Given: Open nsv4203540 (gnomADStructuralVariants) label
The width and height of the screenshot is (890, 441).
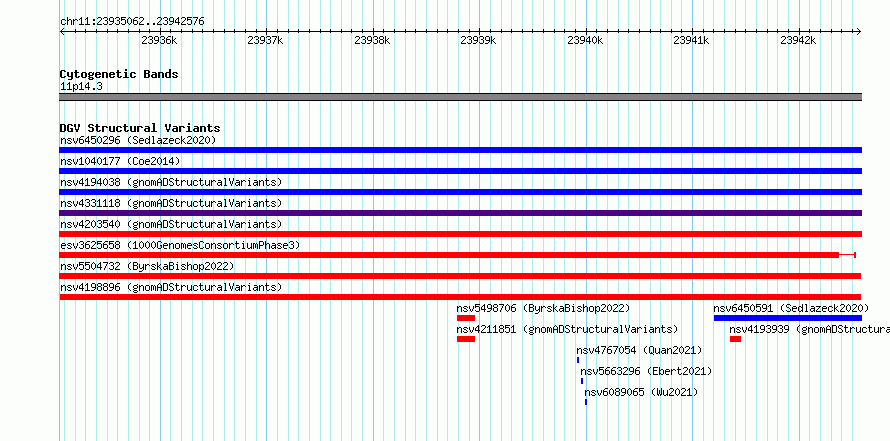Looking at the screenshot, I should click(x=171, y=224).
